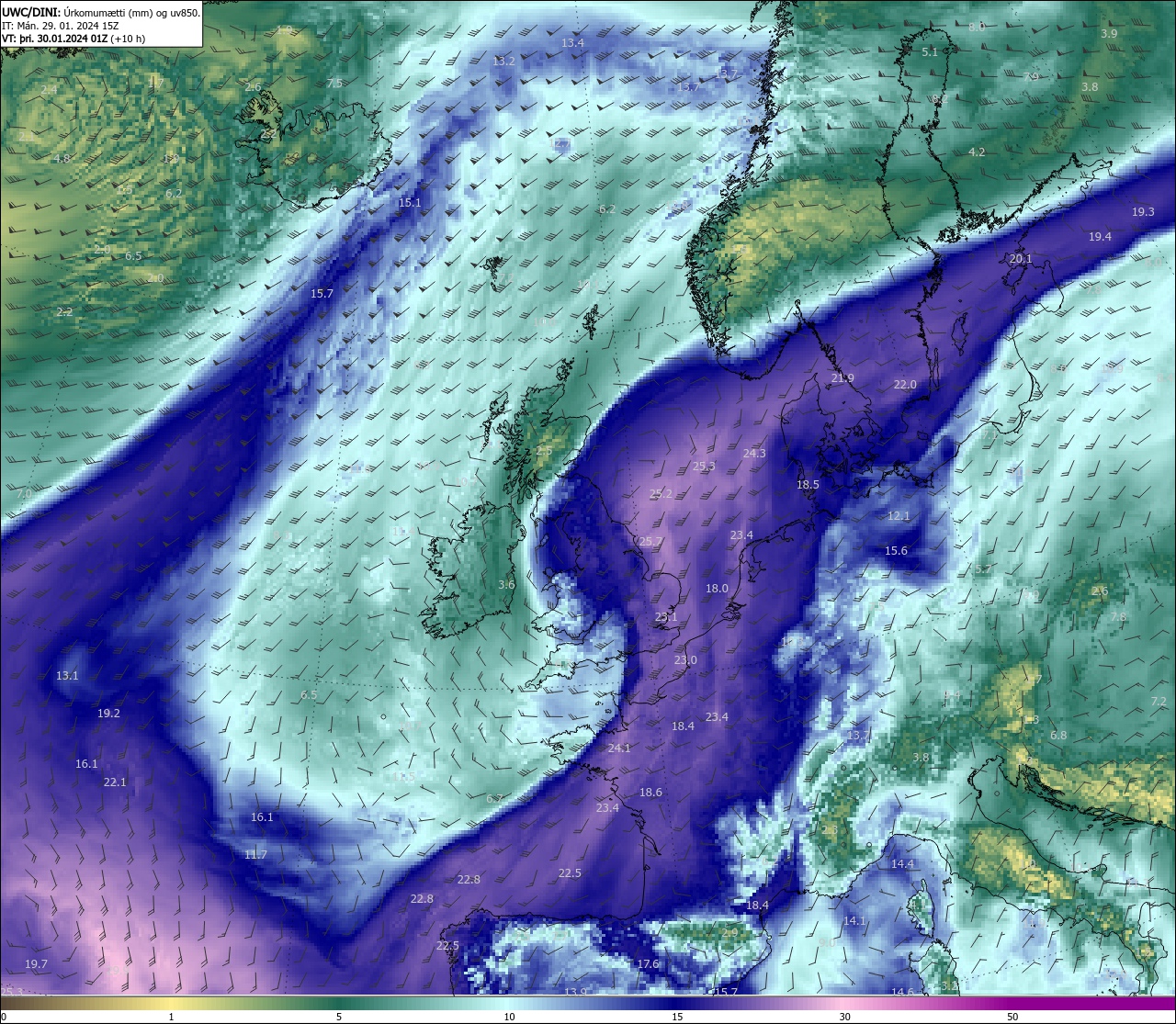Screen dimensions: 1176x1024
Task: Click the 12.1 value on the map
Action: tap(899, 516)
